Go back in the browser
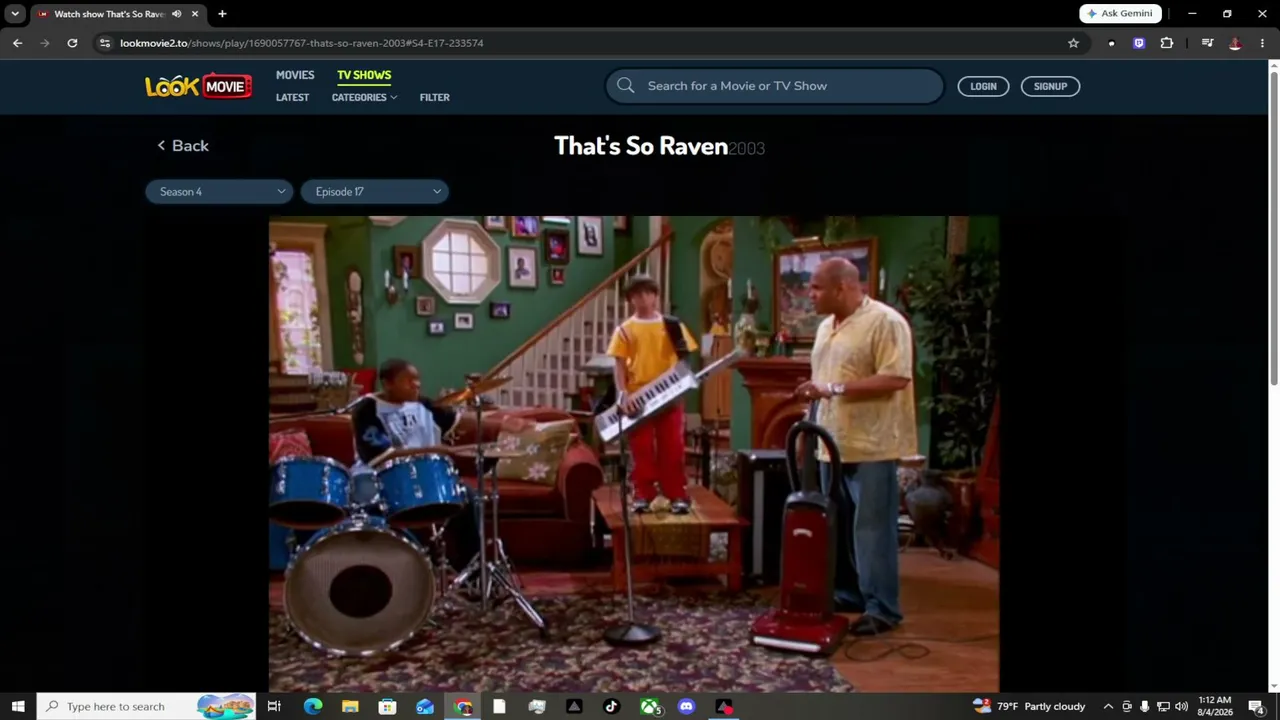Viewport: 1280px width, 720px height. [x=17, y=43]
